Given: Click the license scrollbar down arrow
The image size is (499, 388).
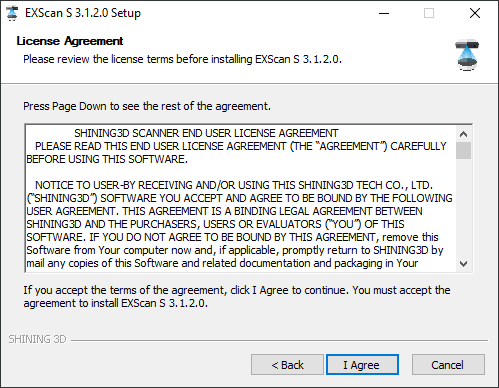Looking at the screenshot, I should coord(463,264).
